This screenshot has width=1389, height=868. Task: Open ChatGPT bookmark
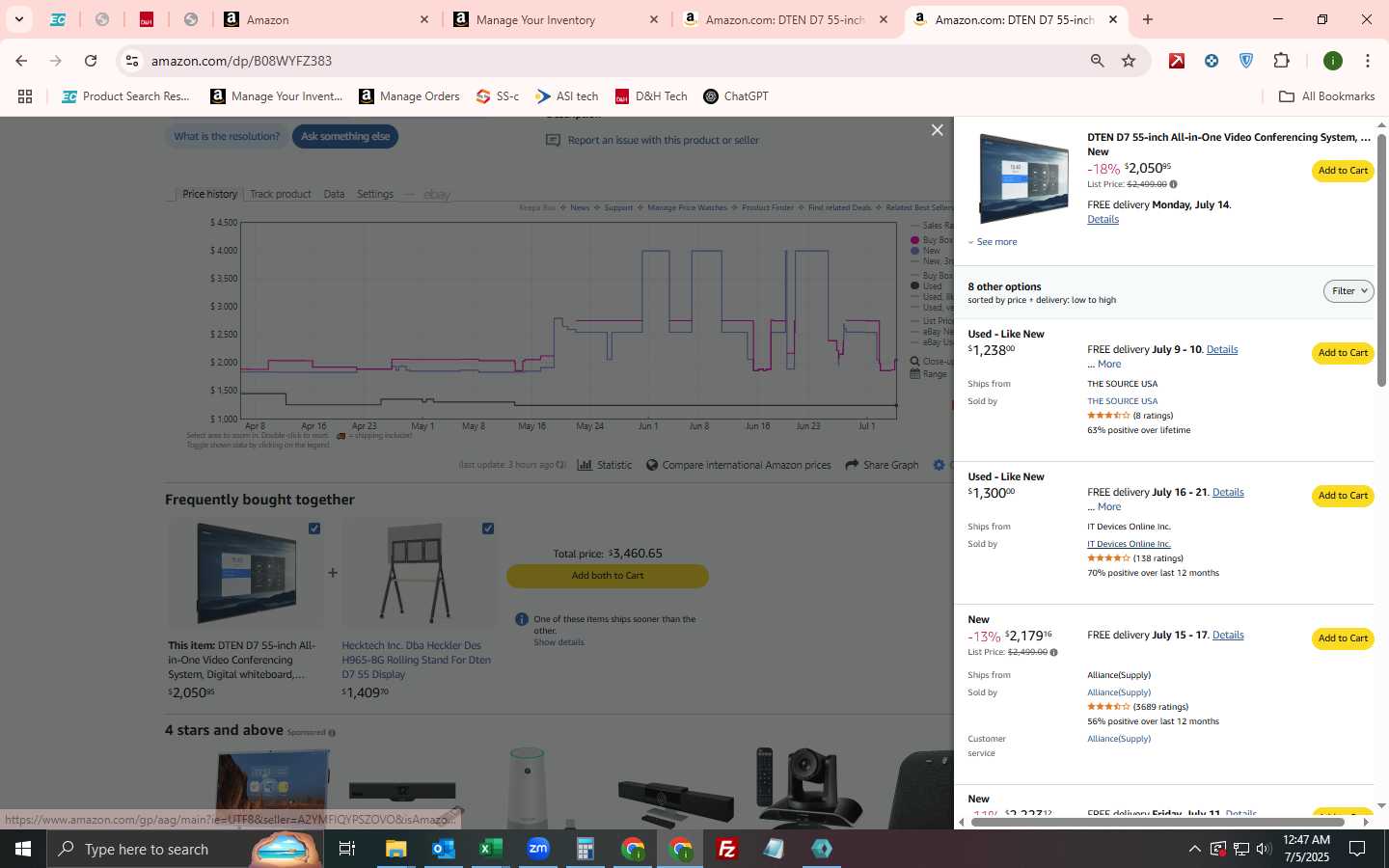[736, 96]
